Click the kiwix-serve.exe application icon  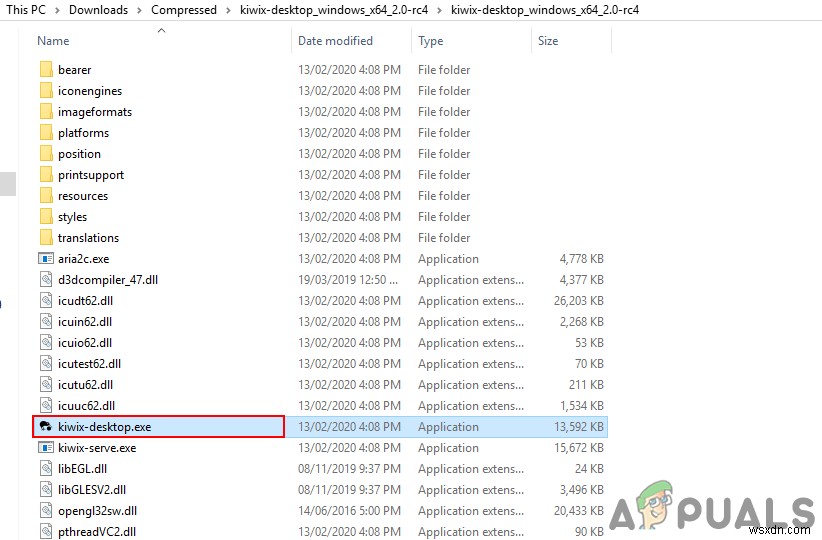pyautogui.click(x=46, y=447)
